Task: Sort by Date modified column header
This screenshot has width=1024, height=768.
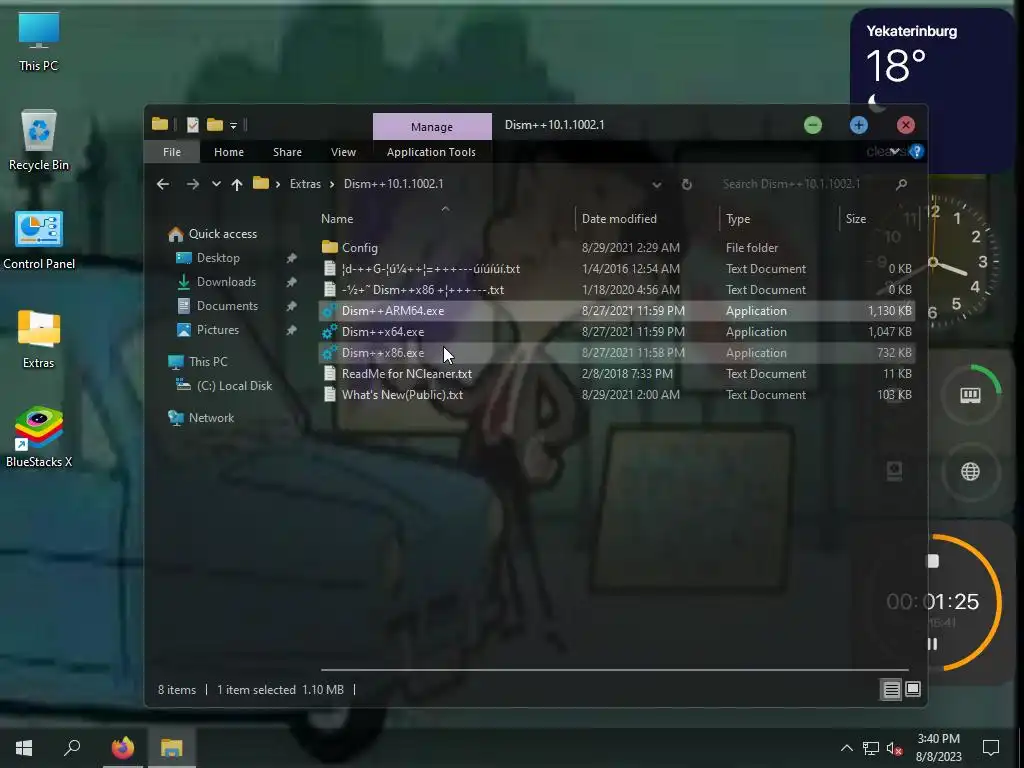Action: coord(619,219)
